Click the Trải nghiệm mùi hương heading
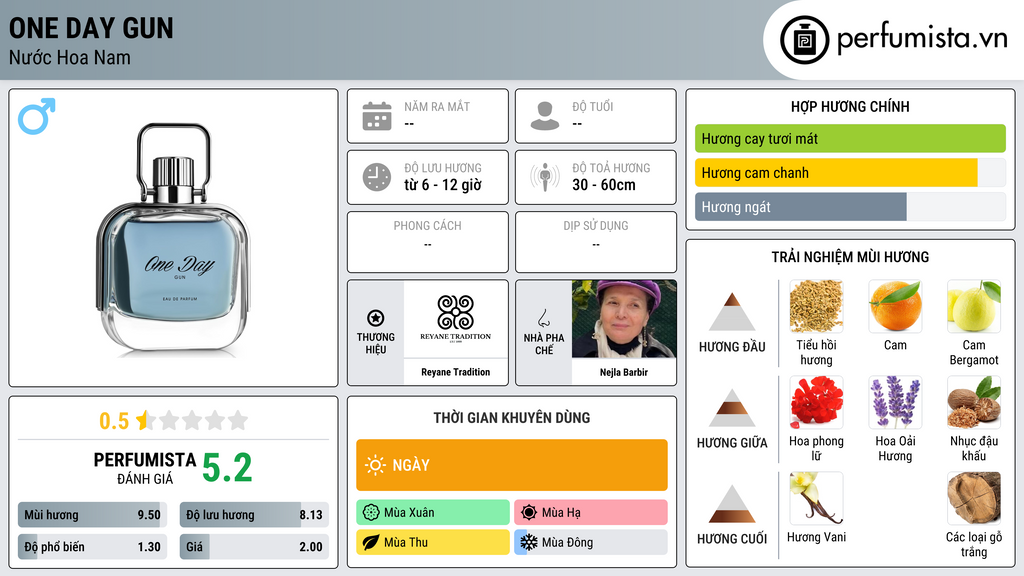The height and width of the screenshot is (576, 1024). coord(850,257)
